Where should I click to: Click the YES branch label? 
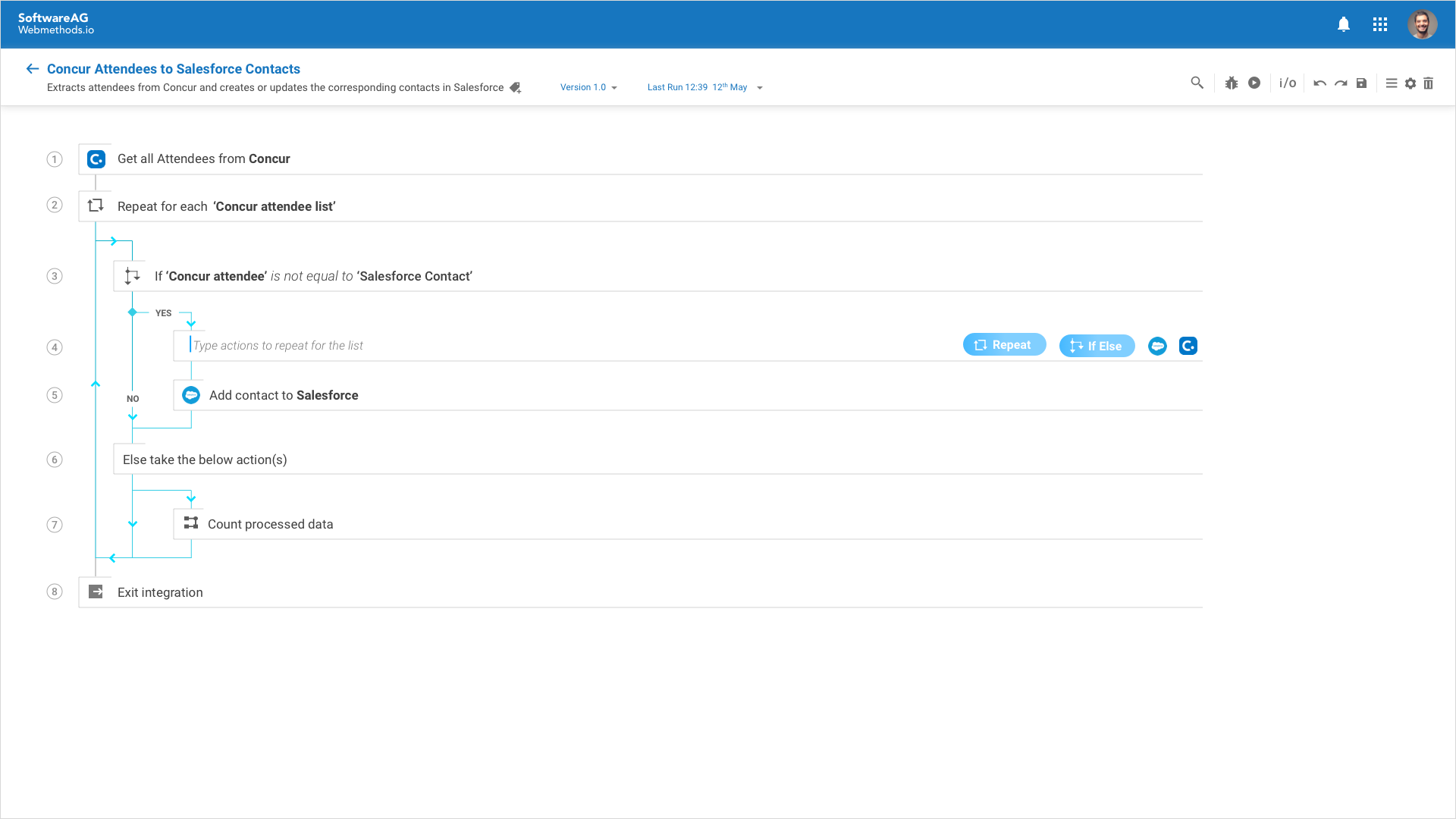(x=163, y=313)
